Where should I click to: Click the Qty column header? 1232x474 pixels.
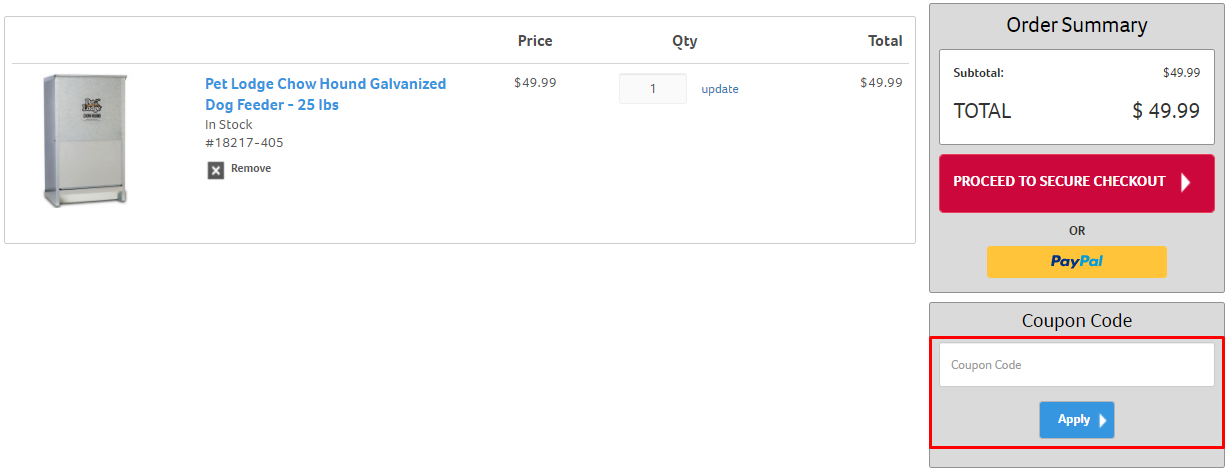685,41
